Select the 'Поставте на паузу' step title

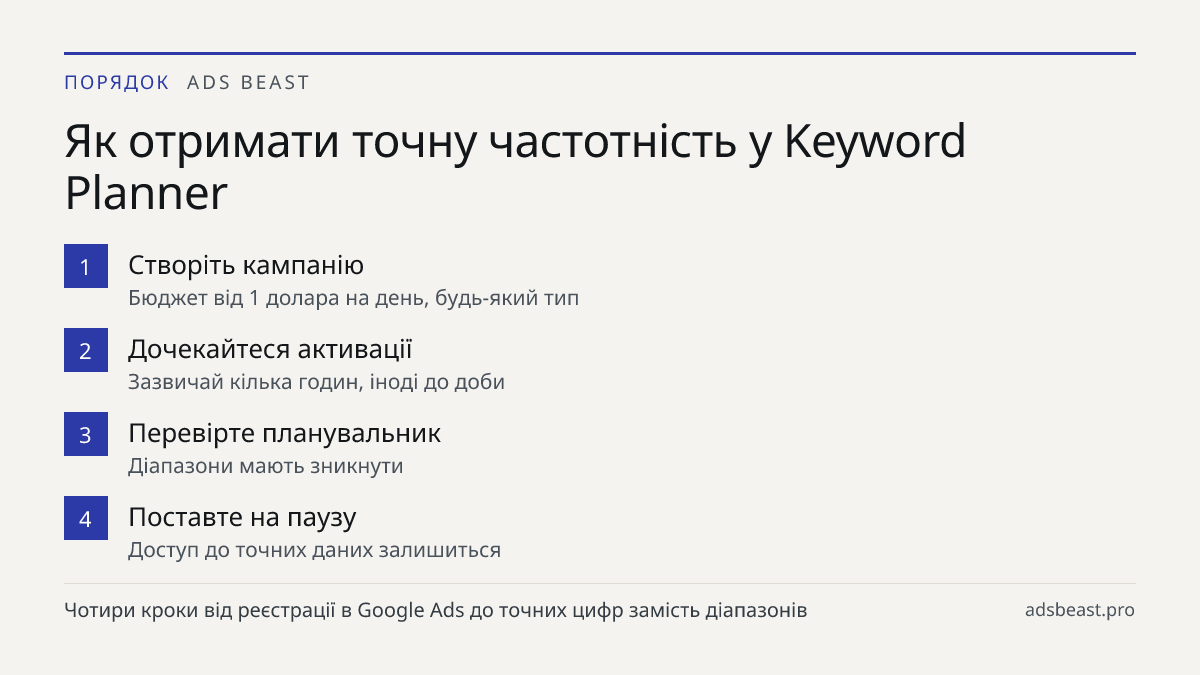click(242, 518)
